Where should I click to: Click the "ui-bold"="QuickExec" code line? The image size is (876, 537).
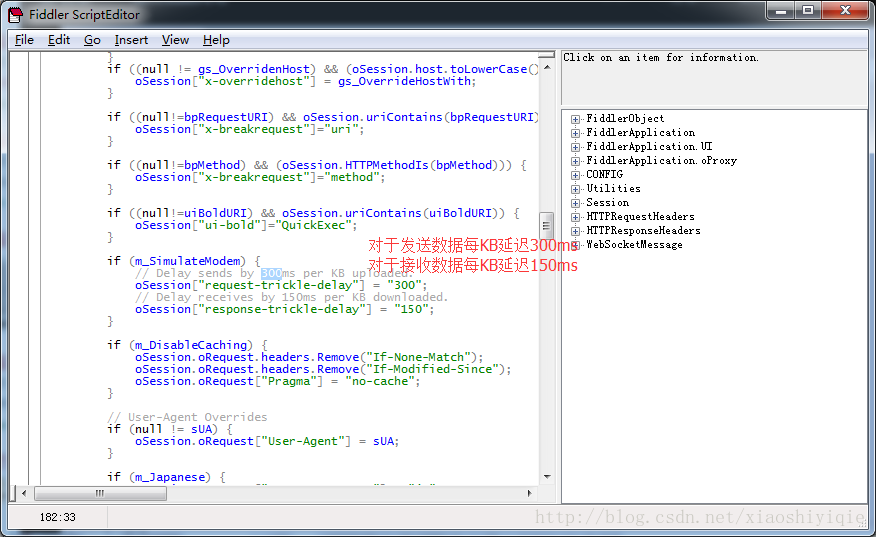pos(246,225)
